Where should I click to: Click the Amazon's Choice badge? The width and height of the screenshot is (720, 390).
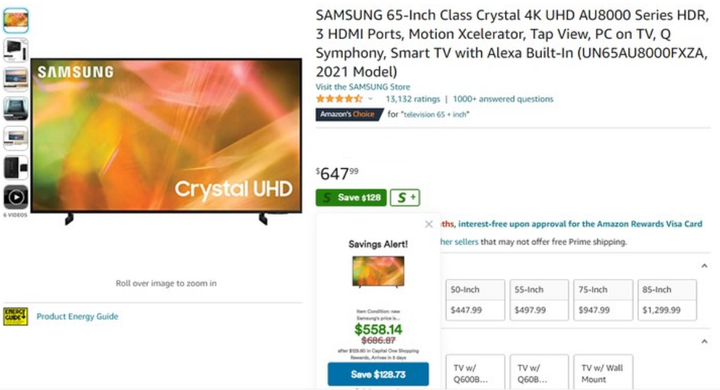point(349,114)
